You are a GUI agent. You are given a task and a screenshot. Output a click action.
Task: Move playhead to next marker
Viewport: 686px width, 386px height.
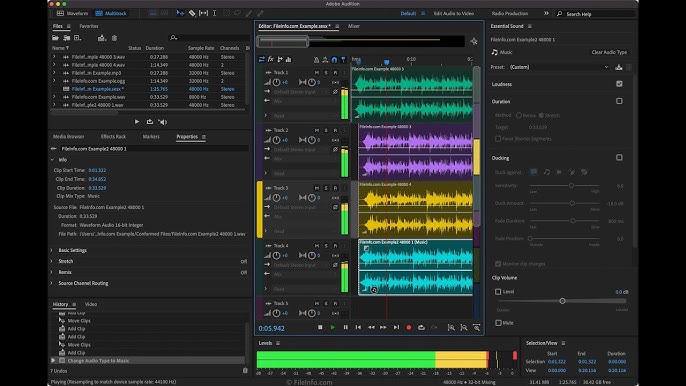[x=396, y=327]
